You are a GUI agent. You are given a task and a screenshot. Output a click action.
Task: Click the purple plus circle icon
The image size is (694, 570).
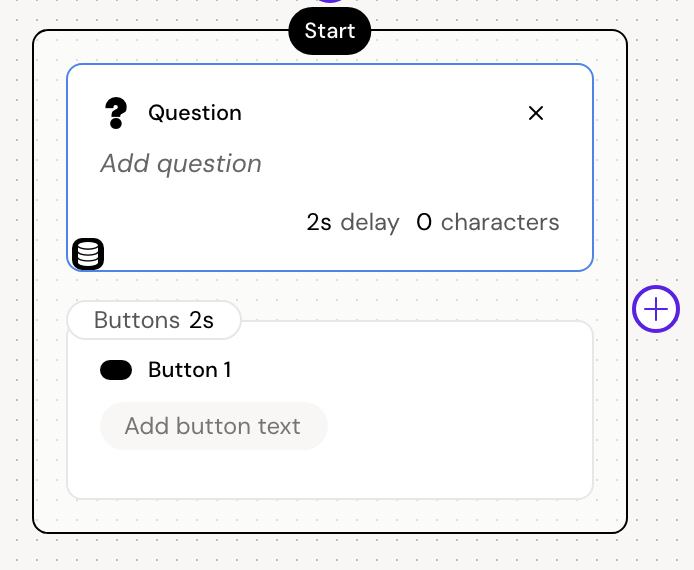(x=656, y=309)
